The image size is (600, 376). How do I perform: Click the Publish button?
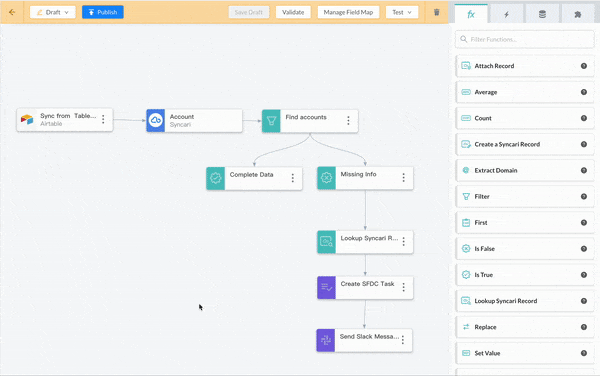[x=103, y=12]
